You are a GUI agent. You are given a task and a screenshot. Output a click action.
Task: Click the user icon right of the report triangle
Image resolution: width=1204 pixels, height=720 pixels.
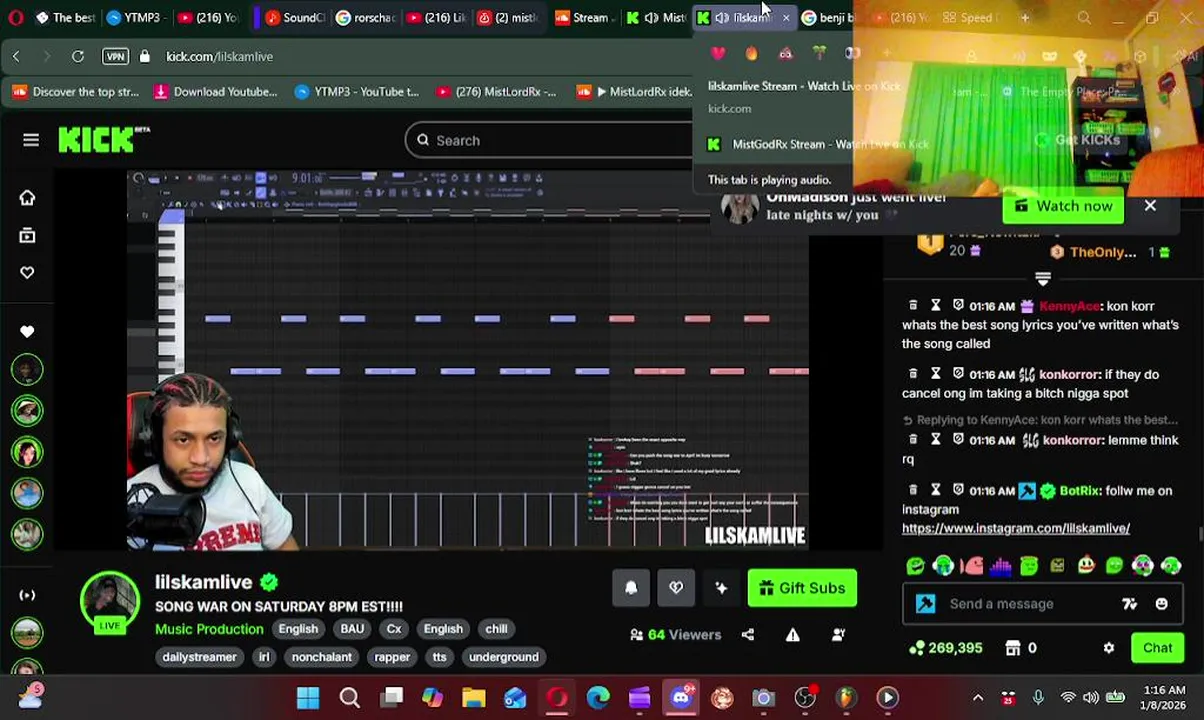(838, 635)
